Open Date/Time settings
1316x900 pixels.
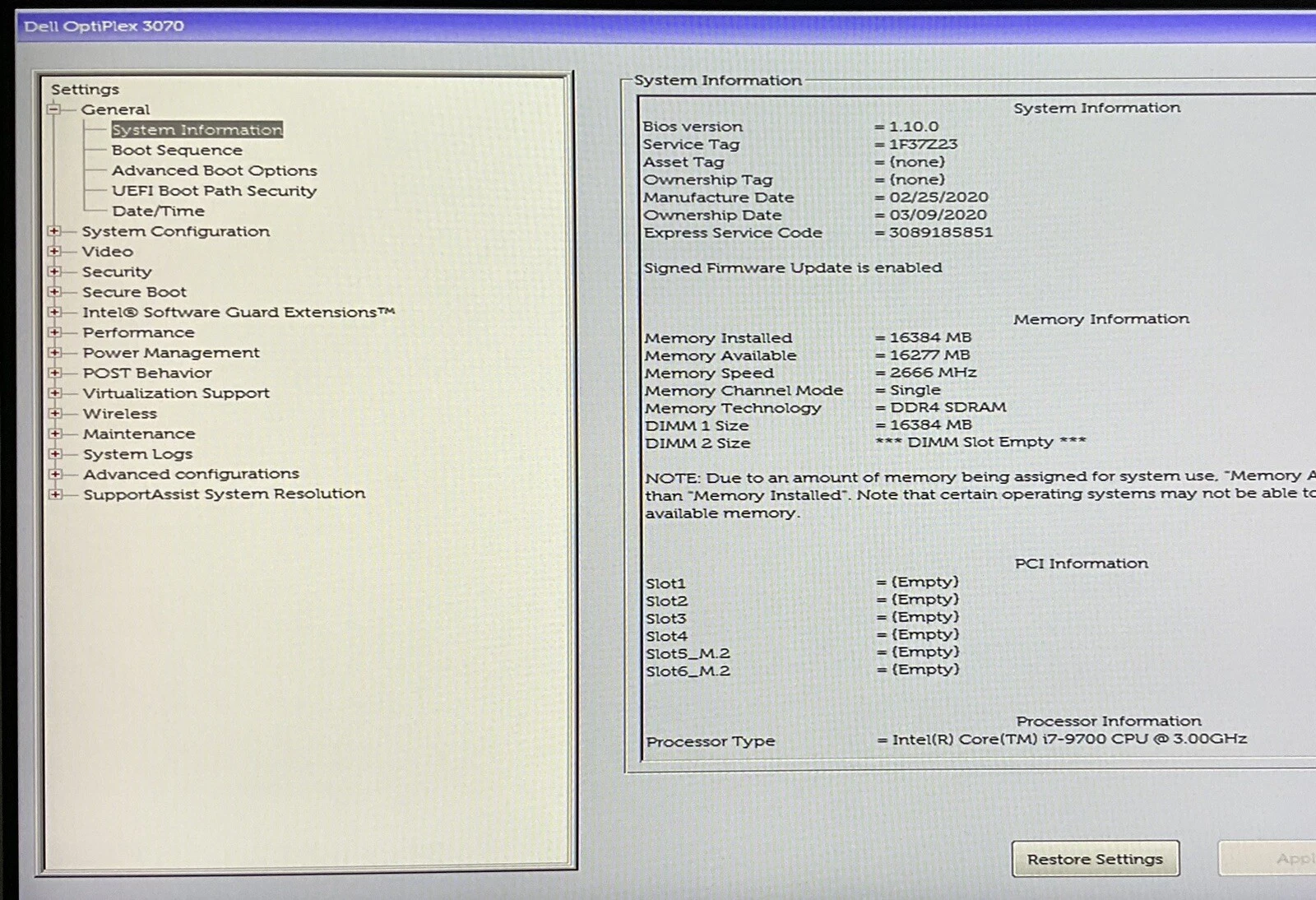pos(158,211)
